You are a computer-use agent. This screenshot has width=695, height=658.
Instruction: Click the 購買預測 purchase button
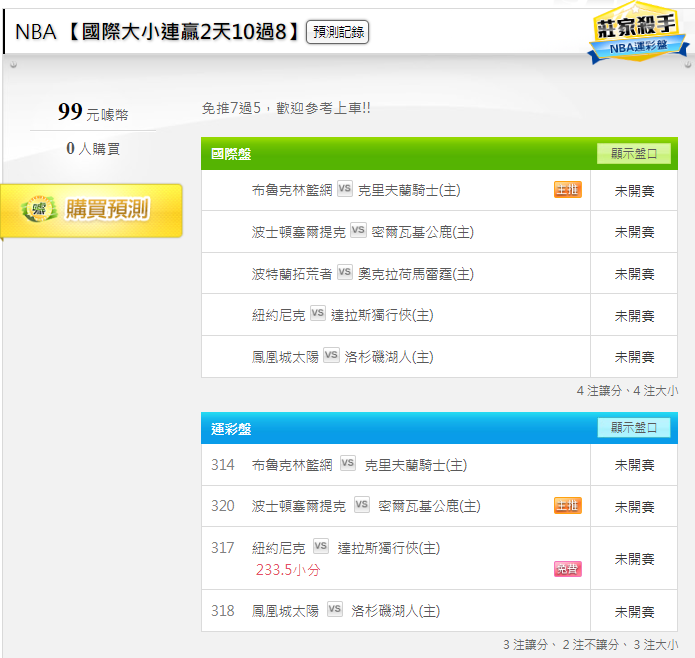point(91,210)
